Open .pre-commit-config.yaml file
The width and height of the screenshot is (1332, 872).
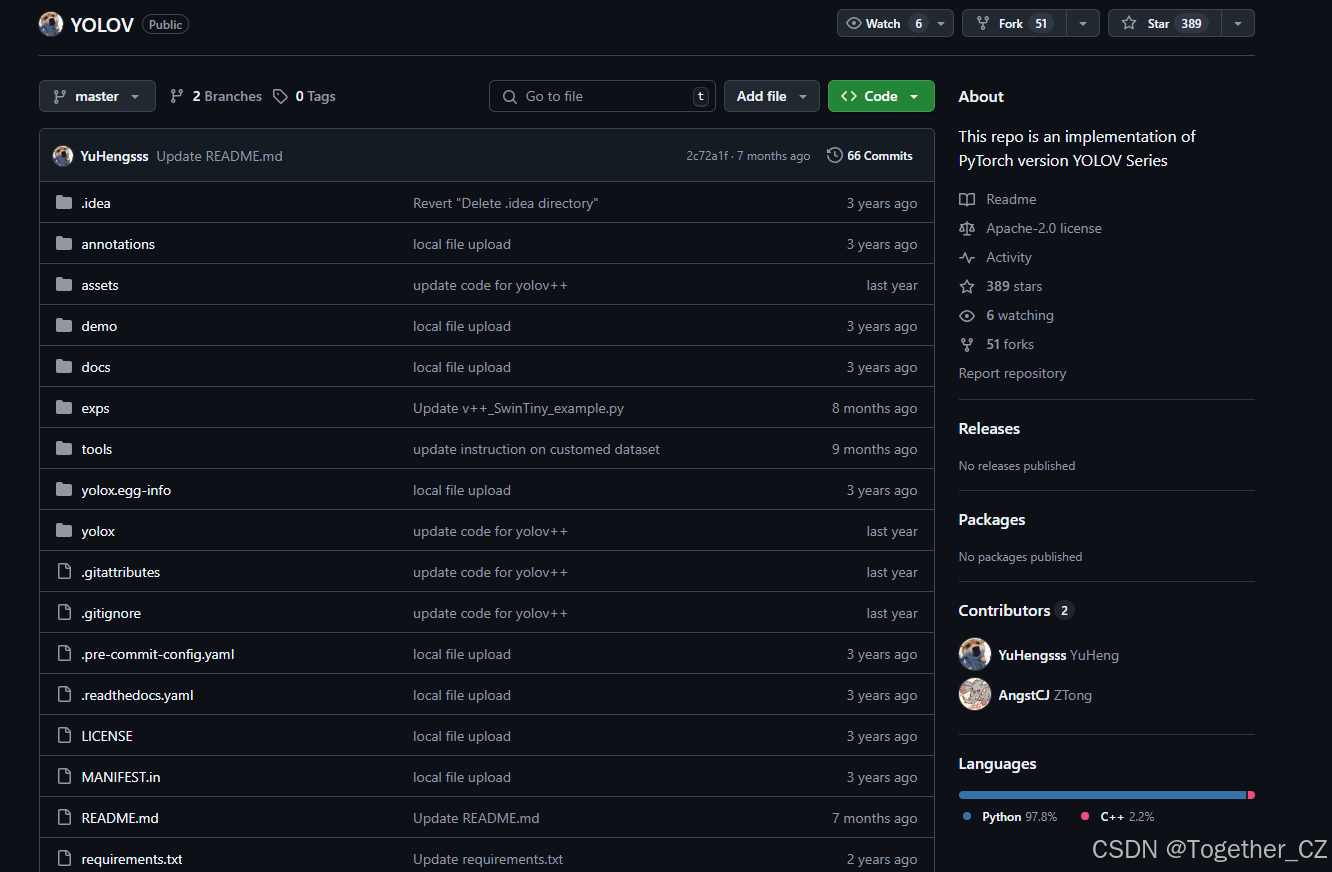tap(158, 654)
